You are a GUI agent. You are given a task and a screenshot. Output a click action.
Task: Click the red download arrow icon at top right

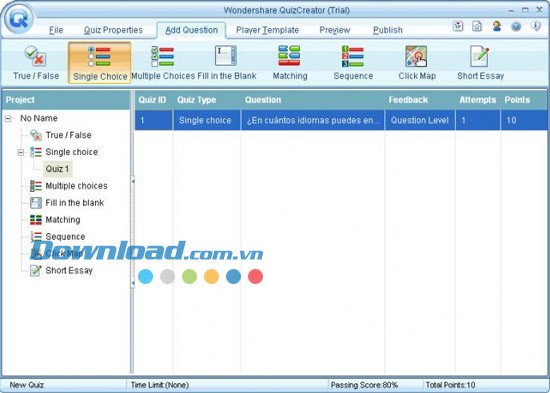458,26
